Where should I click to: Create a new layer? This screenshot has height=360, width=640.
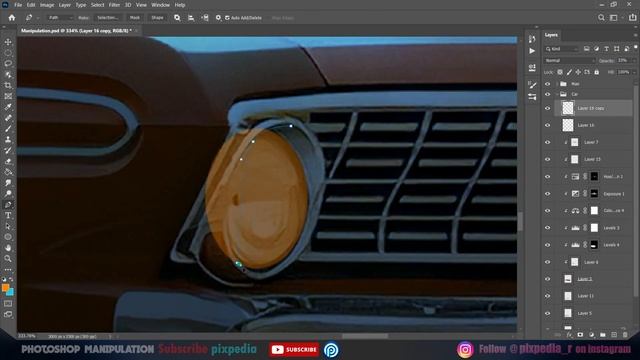614,335
